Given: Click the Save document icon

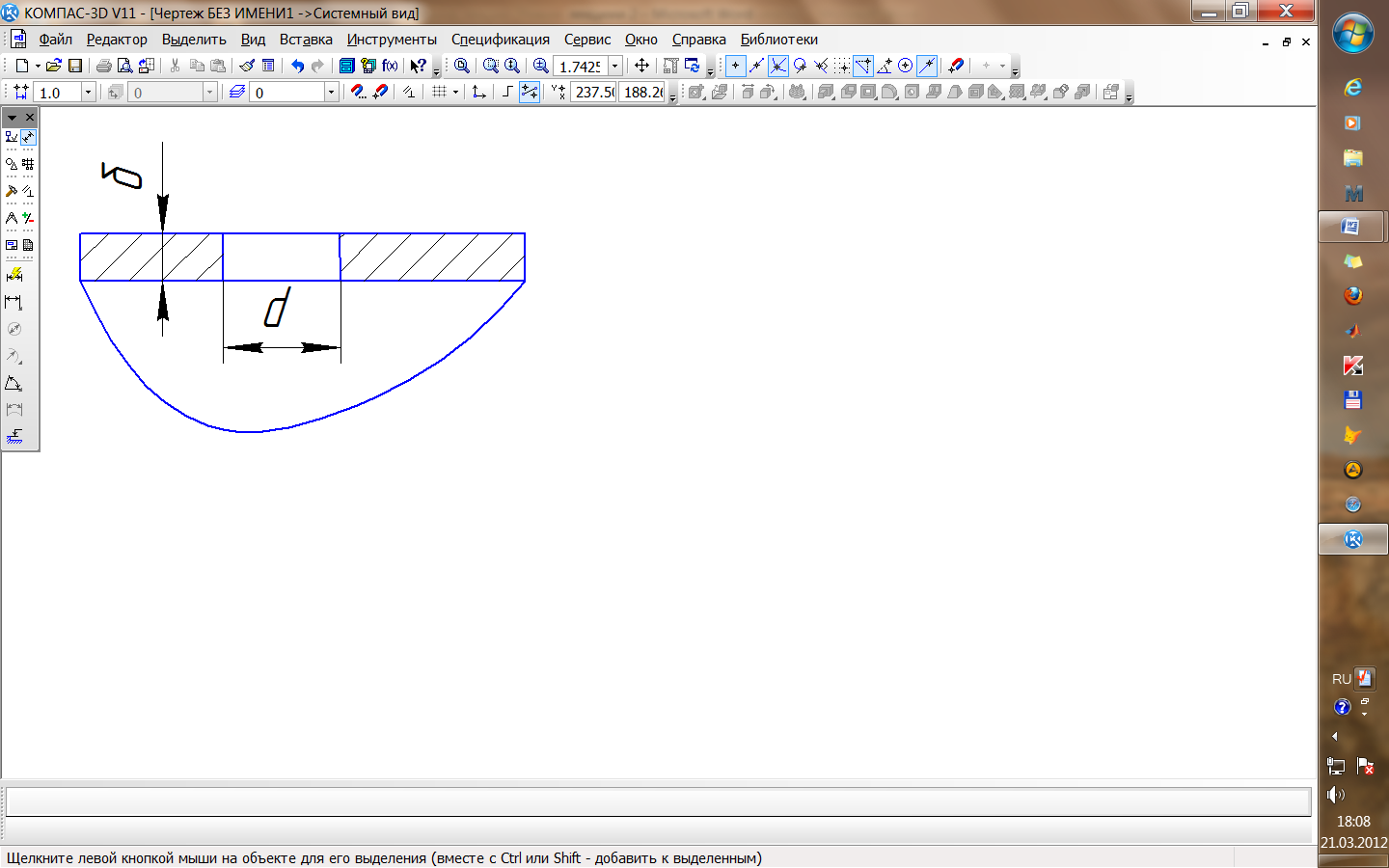Looking at the screenshot, I should [x=75, y=66].
